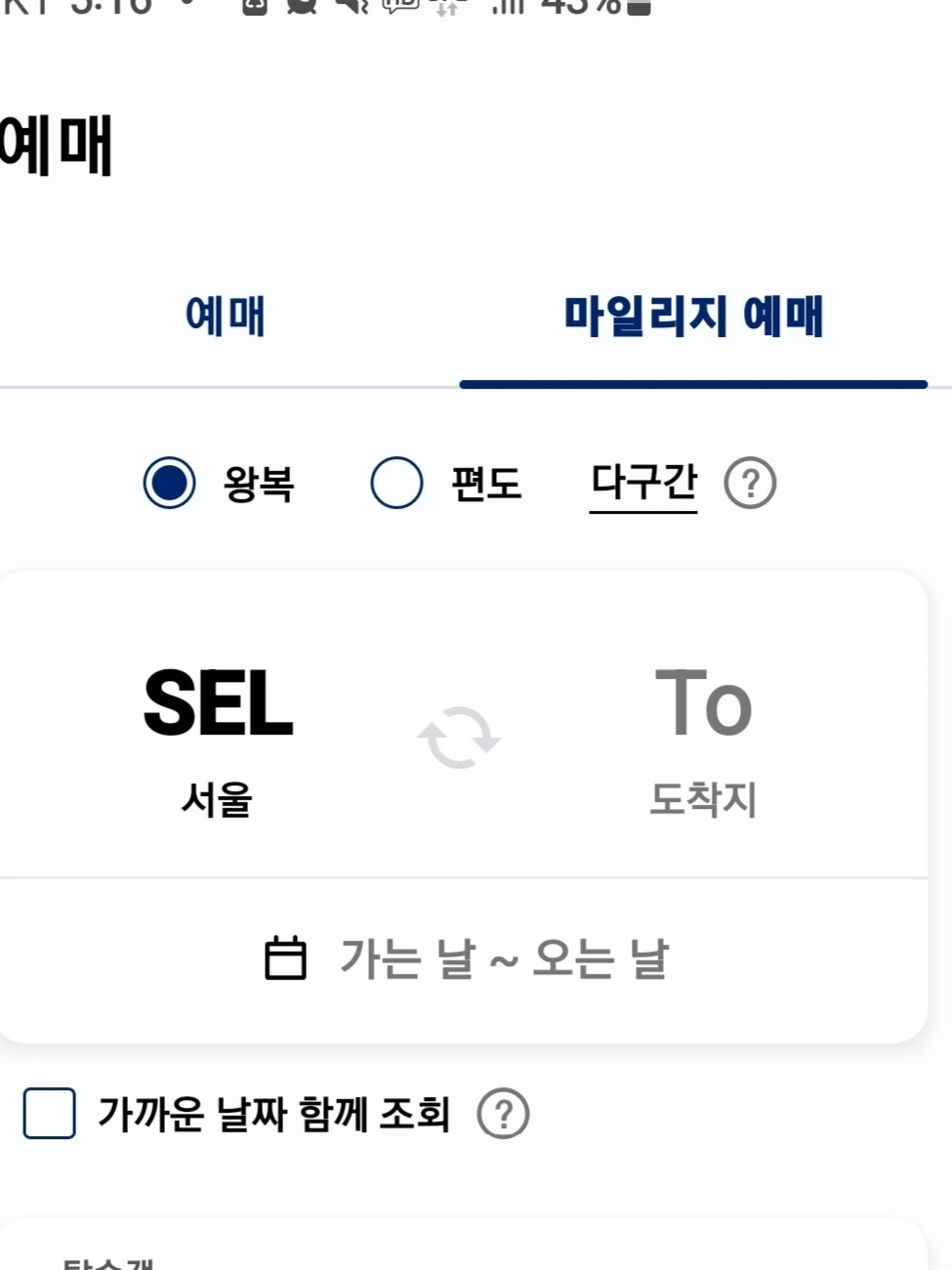Switch to the 예매 tab
The width and height of the screenshot is (952, 1270).
tap(226, 317)
